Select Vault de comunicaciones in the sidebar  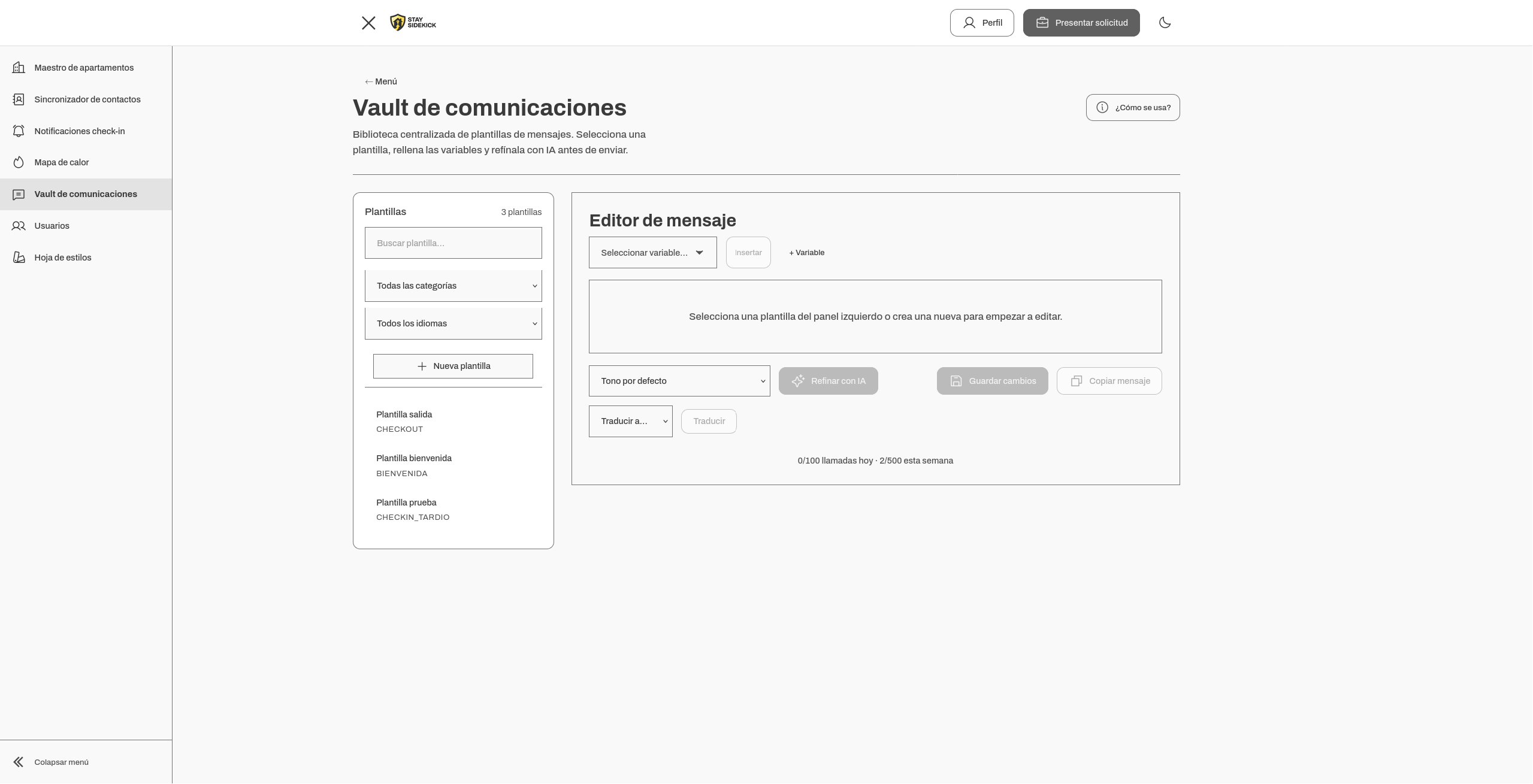tap(86, 194)
